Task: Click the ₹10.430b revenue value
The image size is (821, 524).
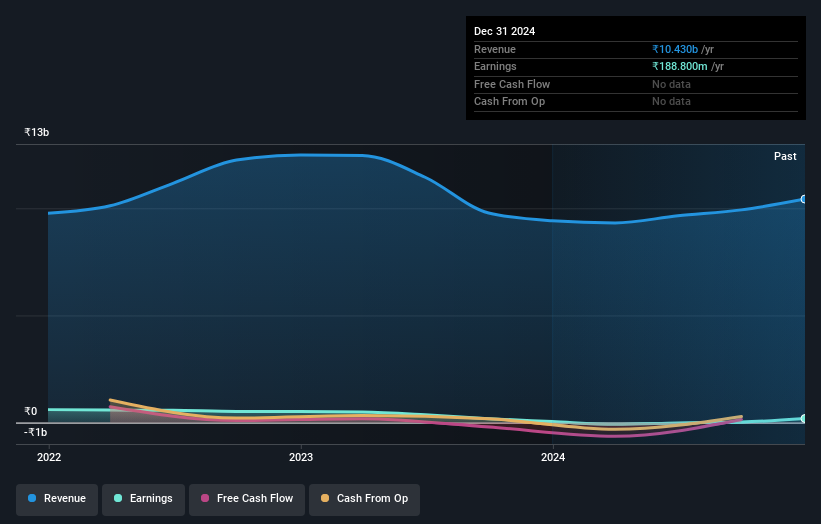Action: tap(675, 49)
